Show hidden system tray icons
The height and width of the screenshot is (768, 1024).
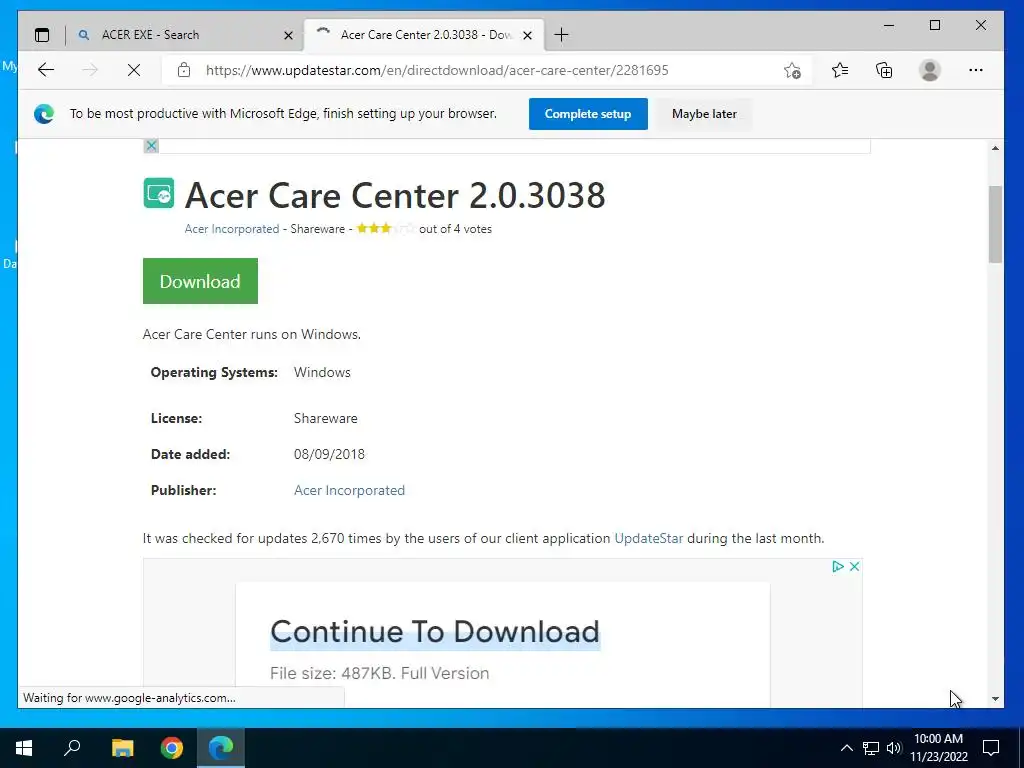pyautogui.click(x=846, y=748)
